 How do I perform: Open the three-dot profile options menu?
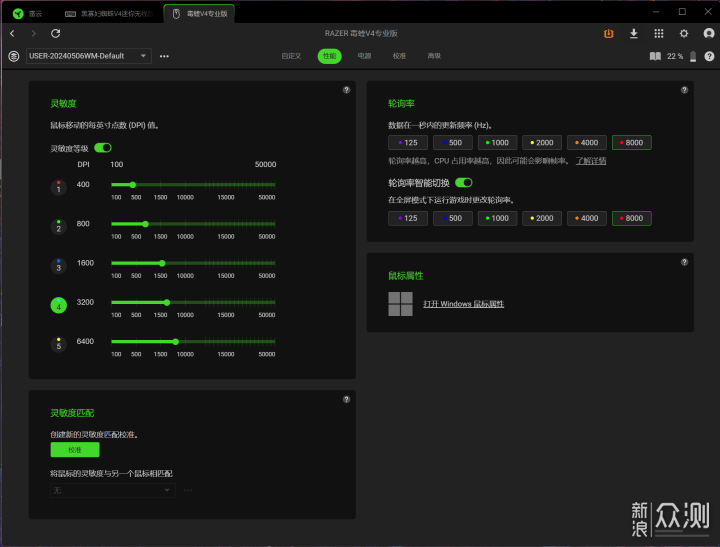164,56
